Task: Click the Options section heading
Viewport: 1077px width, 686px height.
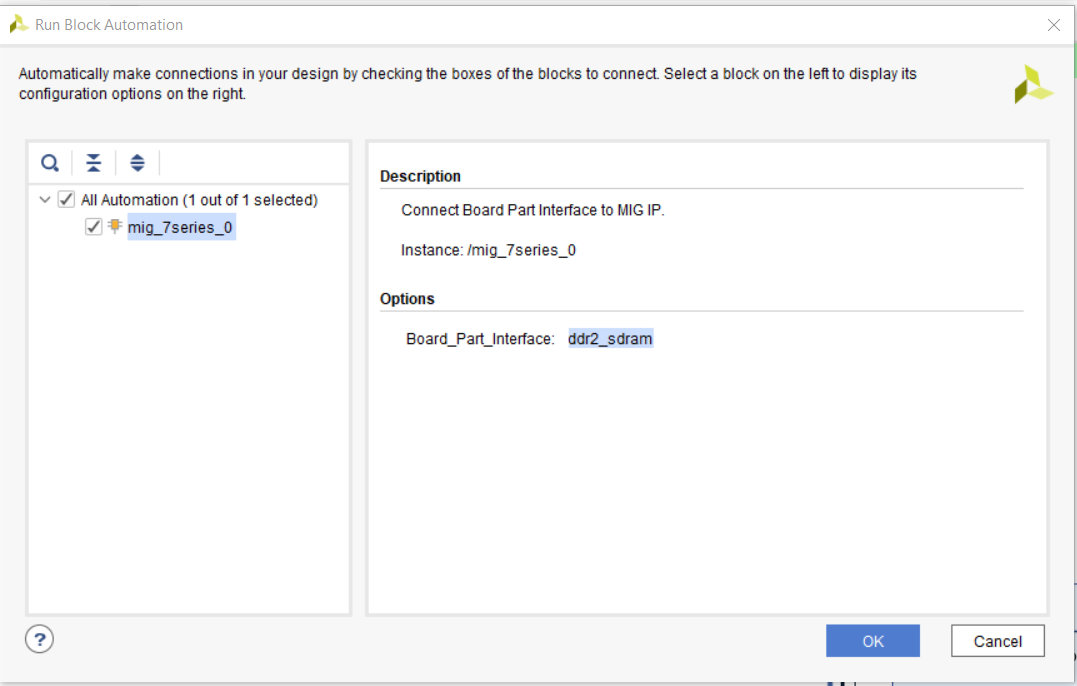Action: (x=407, y=299)
